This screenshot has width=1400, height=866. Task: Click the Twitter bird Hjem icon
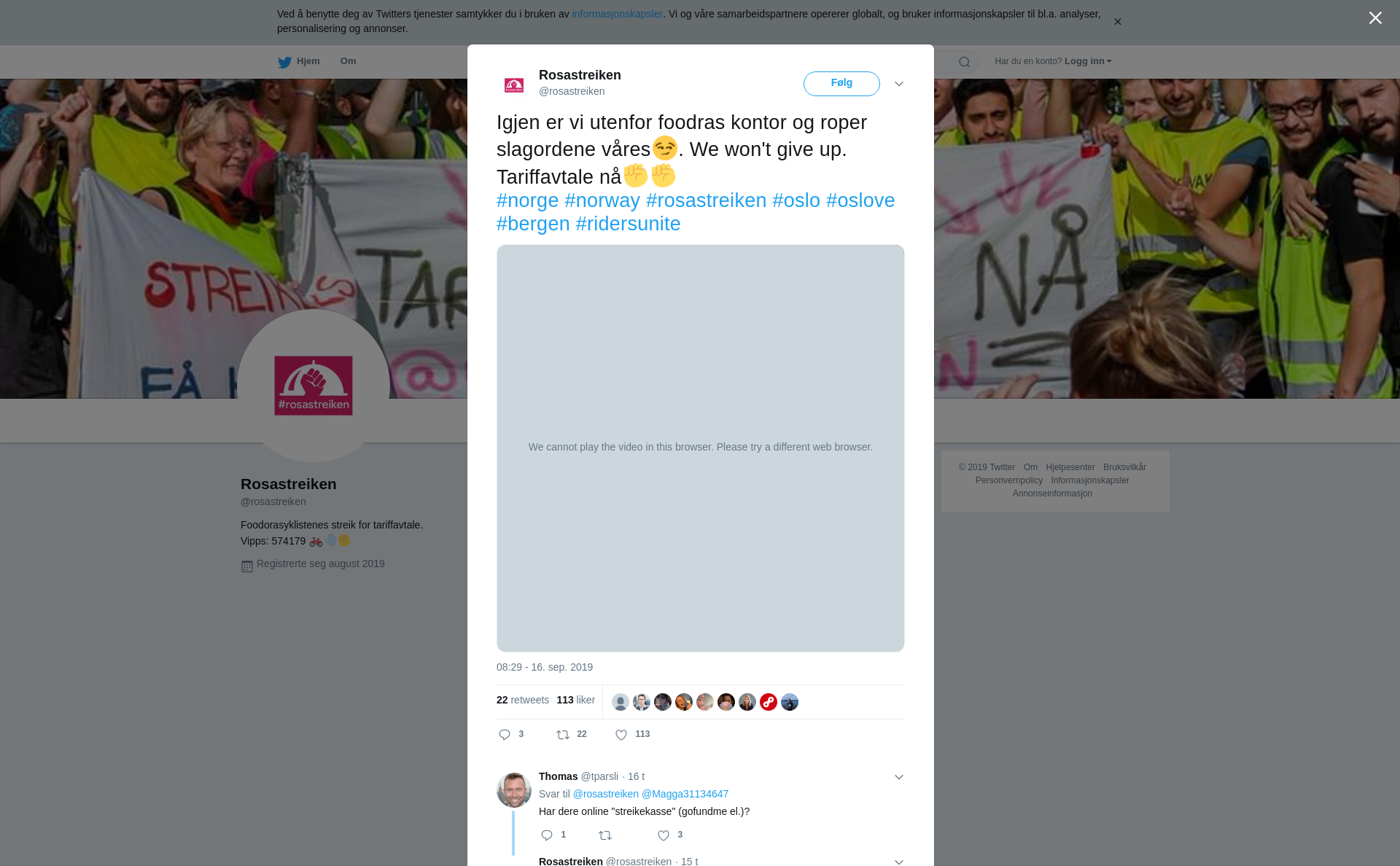pos(284,62)
